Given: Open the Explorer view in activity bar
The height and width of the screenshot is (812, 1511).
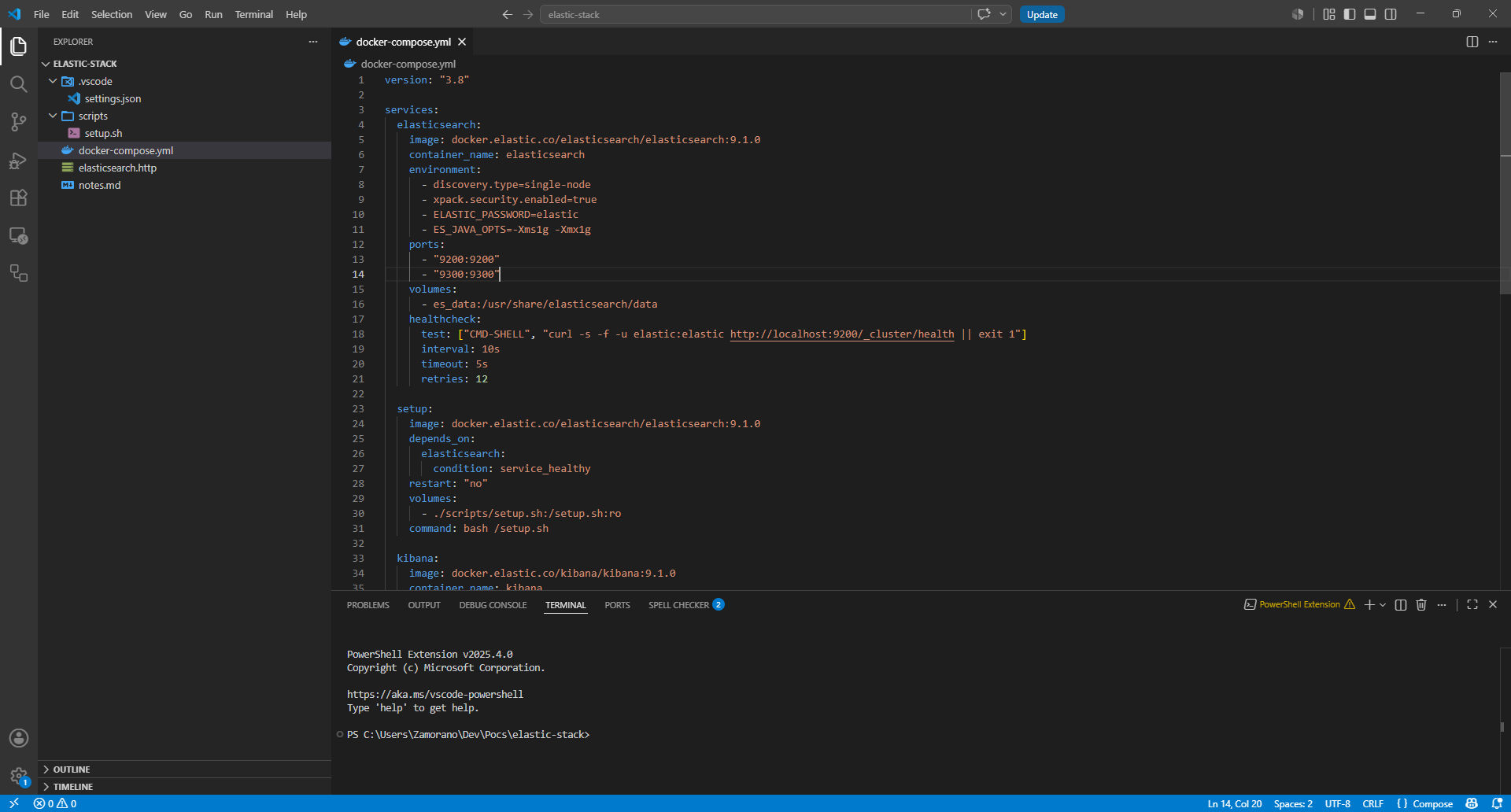Looking at the screenshot, I should 19,46.
